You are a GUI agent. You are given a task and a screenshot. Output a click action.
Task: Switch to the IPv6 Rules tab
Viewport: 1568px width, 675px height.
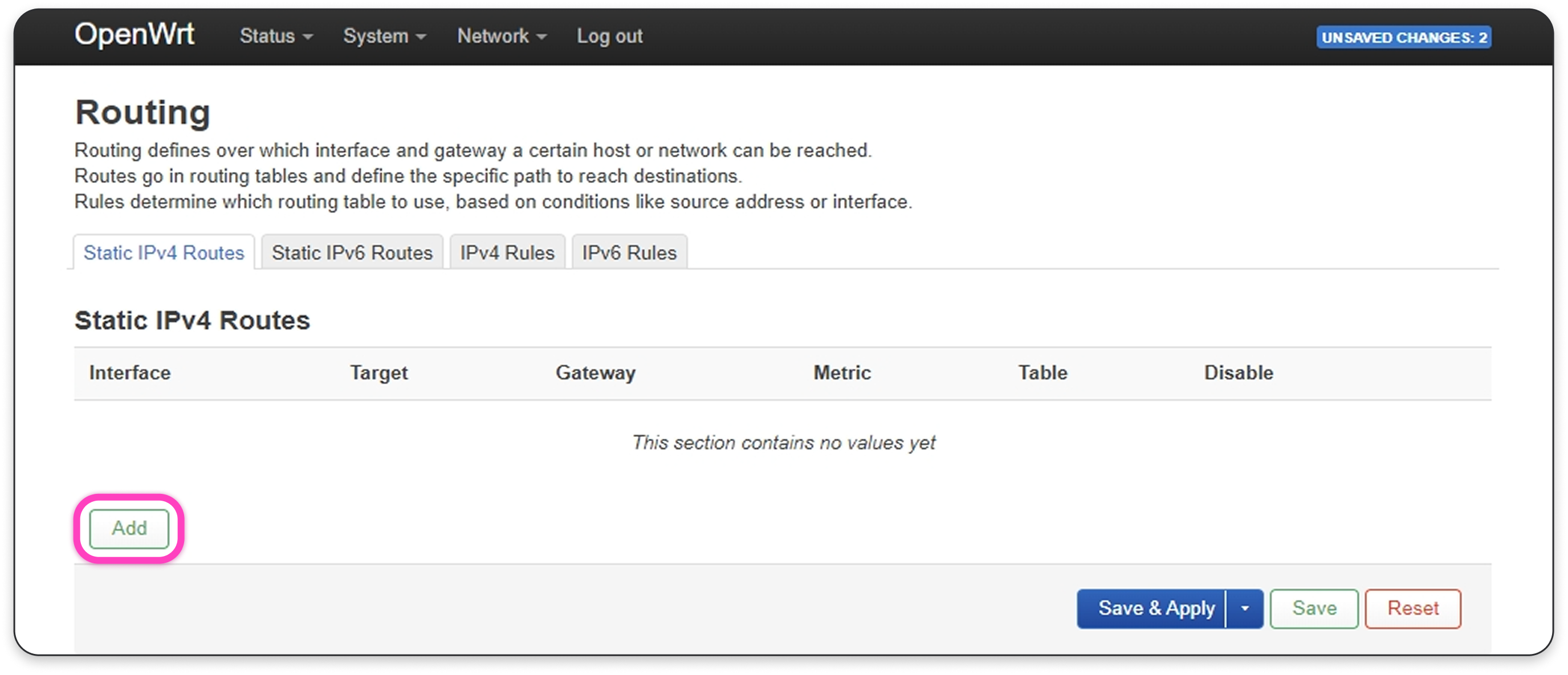pos(629,253)
